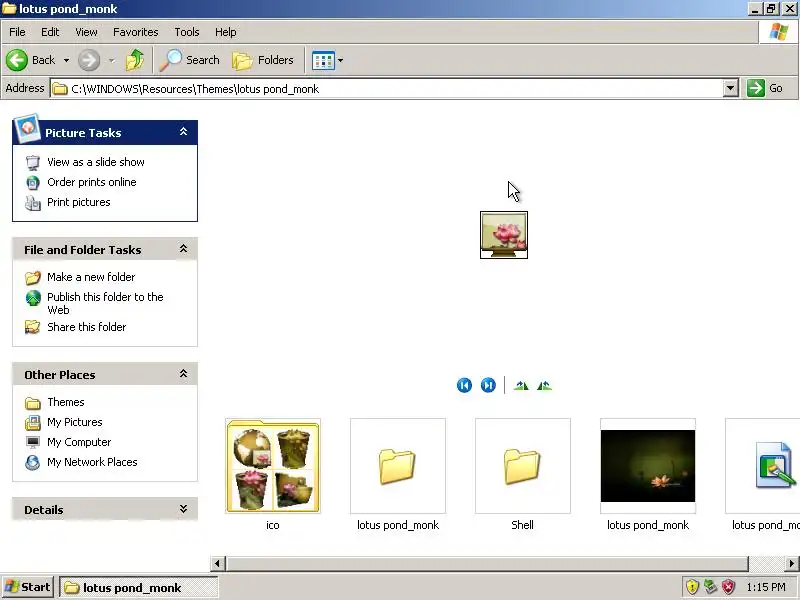The image size is (800, 600).
Task: Click the Publish to Web globe icon
Action: [33, 297]
